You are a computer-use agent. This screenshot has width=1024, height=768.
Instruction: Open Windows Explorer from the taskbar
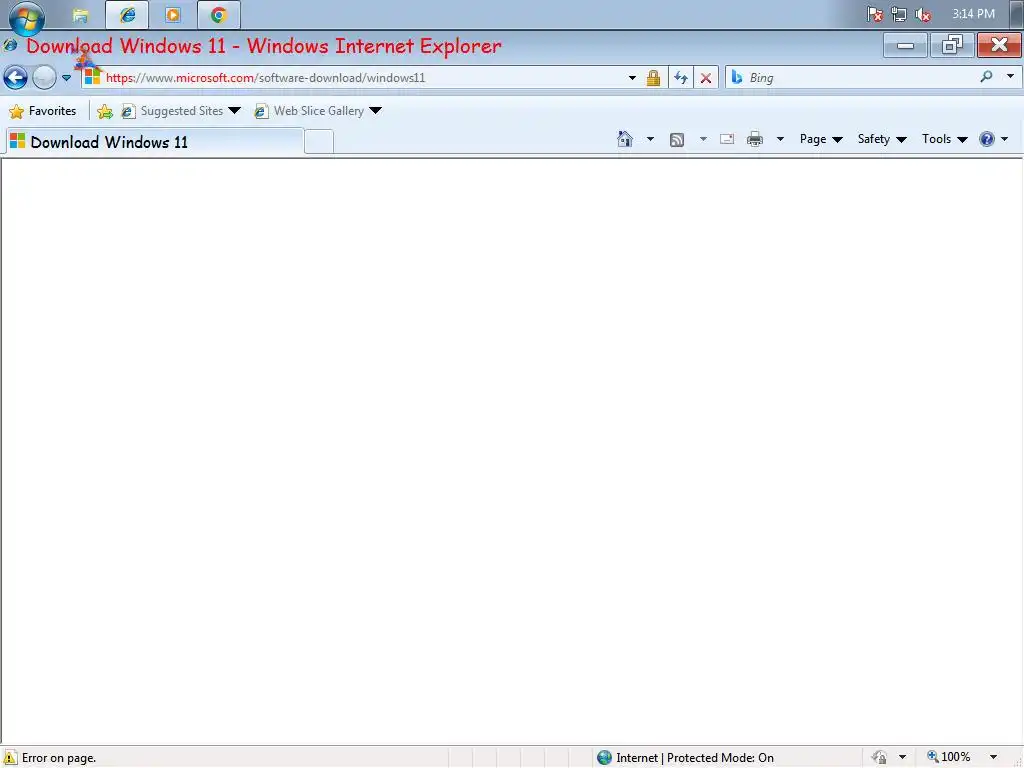tap(80, 15)
